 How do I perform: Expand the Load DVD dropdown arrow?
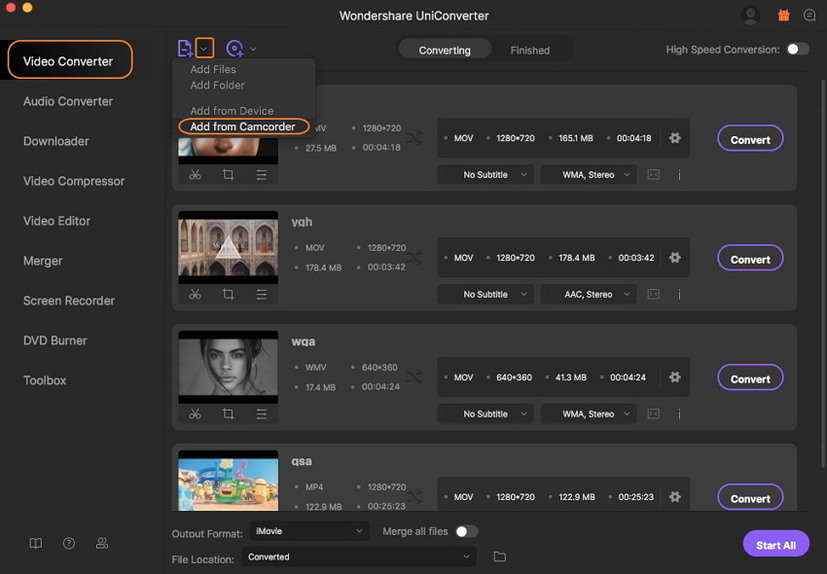coord(253,49)
